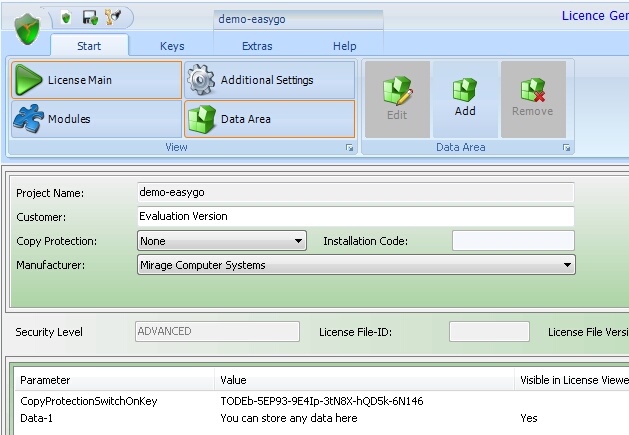This screenshot has height=435, width=629.
Task: Open the Help ribbon tab
Action: (x=344, y=46)
